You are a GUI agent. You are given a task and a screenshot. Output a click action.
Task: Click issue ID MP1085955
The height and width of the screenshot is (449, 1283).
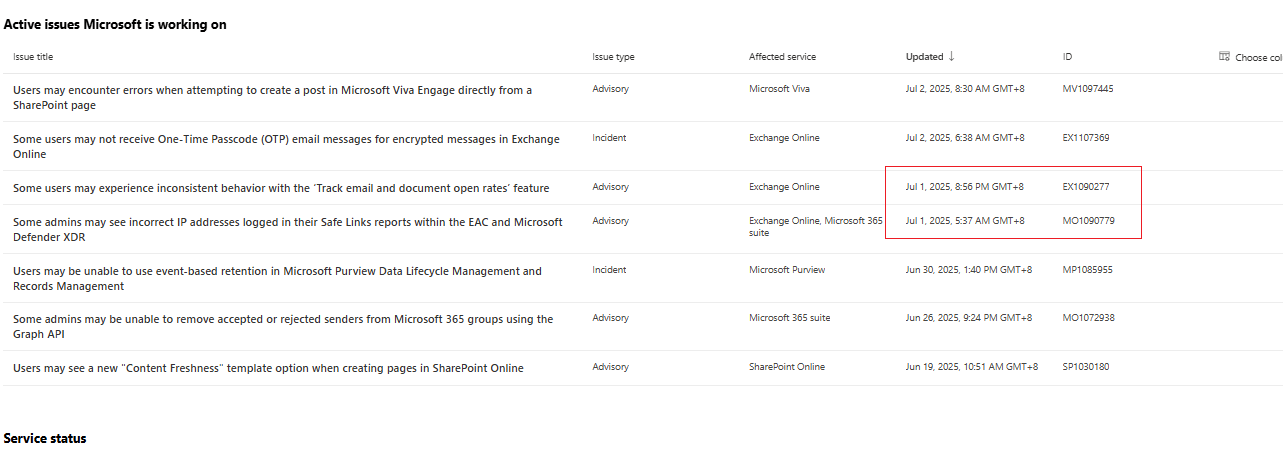click(x=1087, y=270)
